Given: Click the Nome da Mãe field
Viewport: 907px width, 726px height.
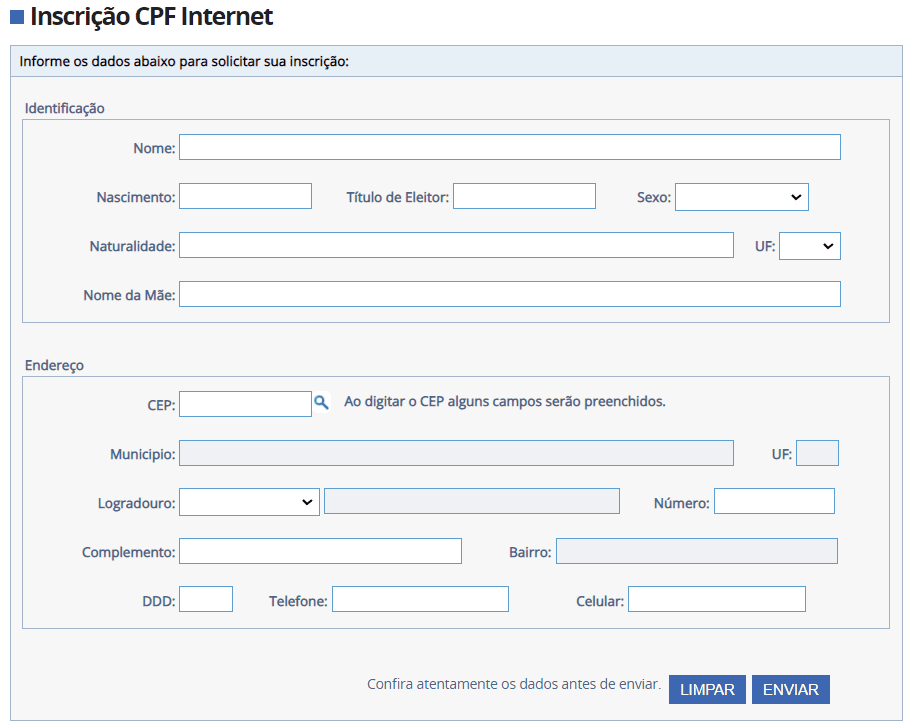Looking at the screenshot, I should (508, 293).
